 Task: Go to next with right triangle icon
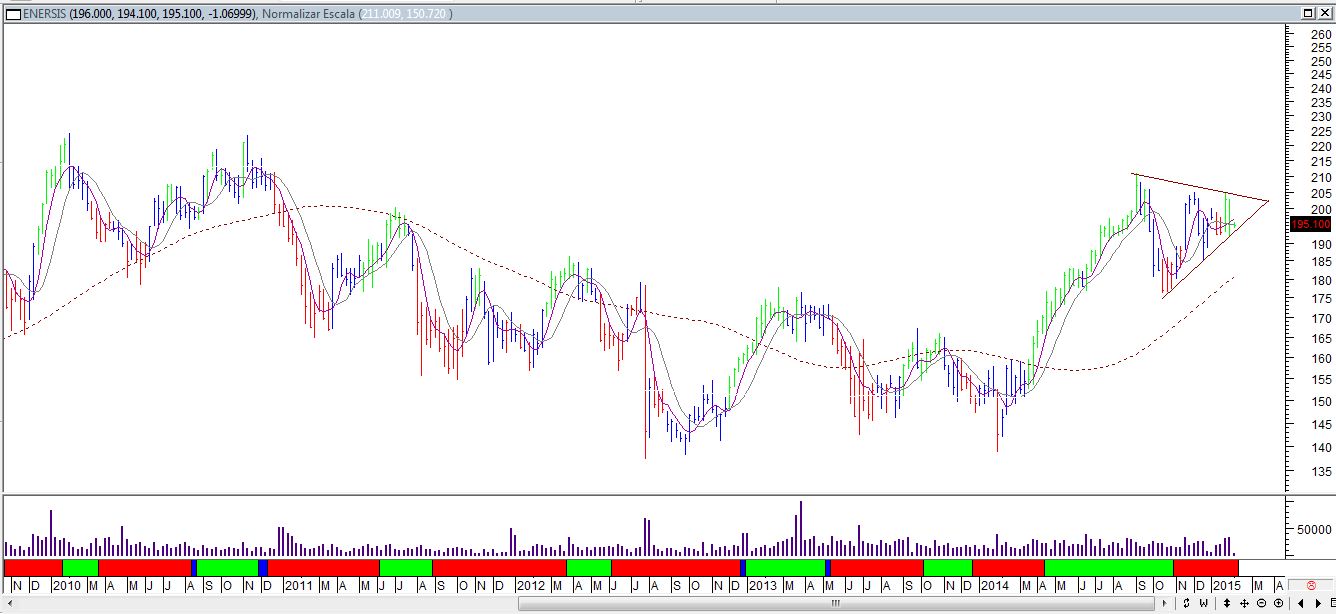[x=1318, y=603]
